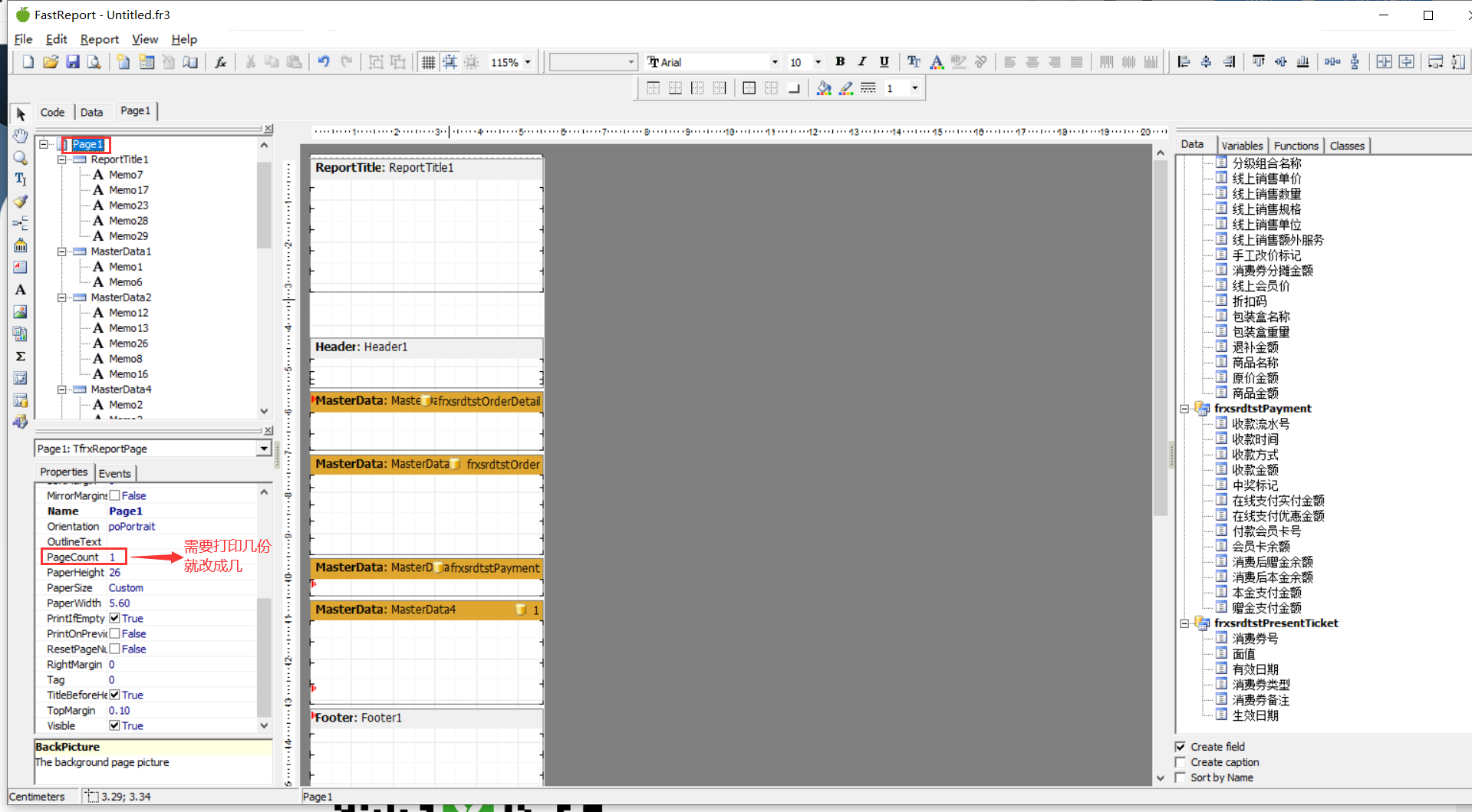
Task: Collapse the frxsrdtstPayment dataset node
Action: click(1184, 409)
